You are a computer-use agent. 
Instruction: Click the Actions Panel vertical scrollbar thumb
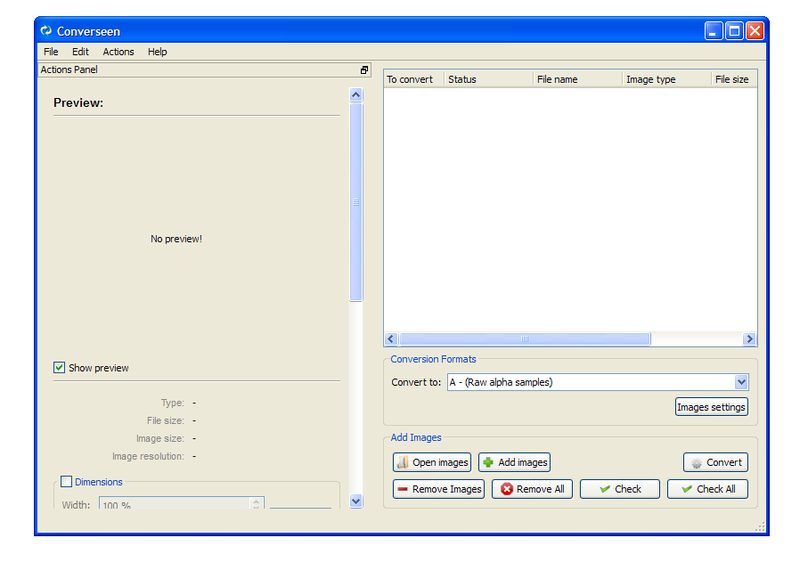pos(356,202)
